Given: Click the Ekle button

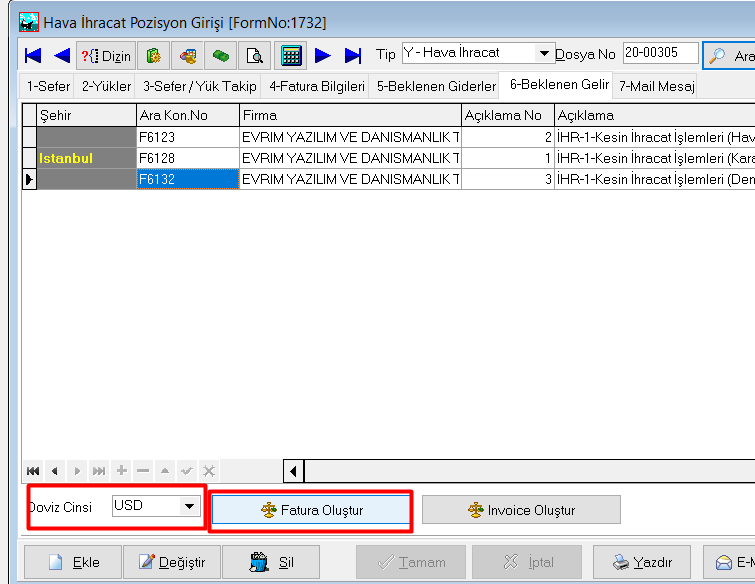Looking at the screenshot, I should [73, 562].
